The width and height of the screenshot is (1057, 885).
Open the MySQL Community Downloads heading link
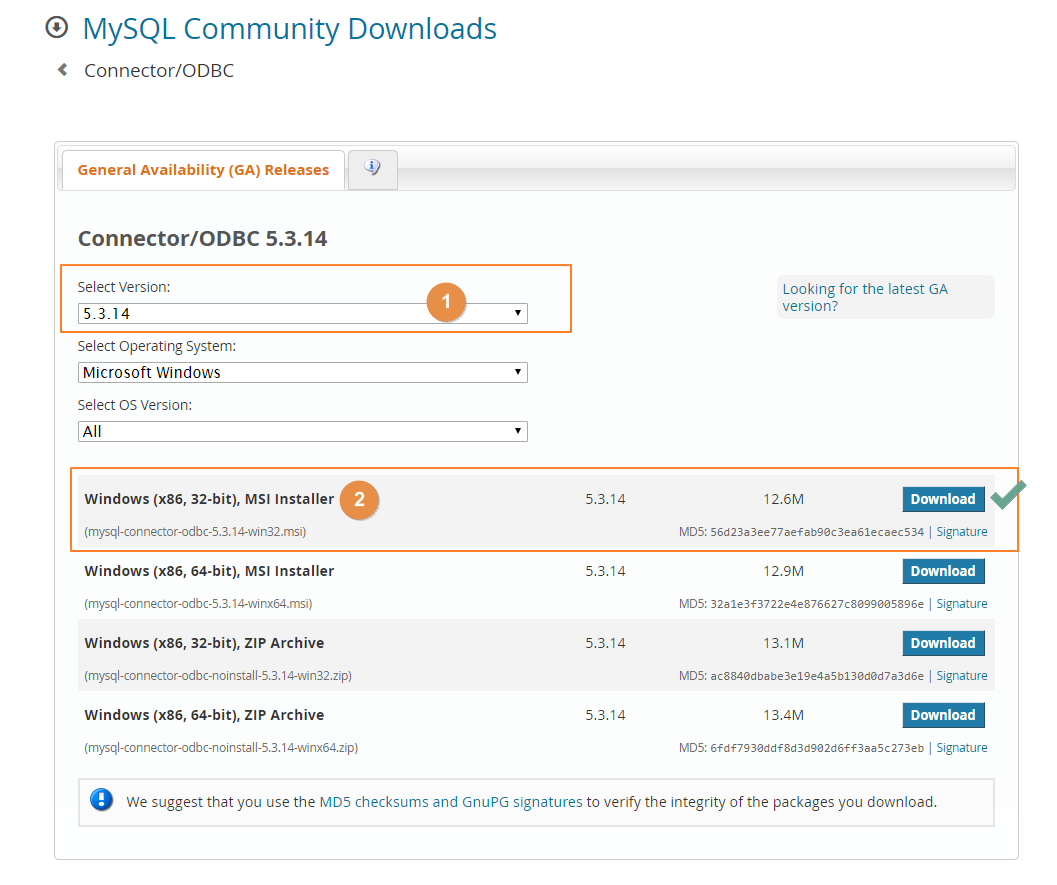pos(289,29)
